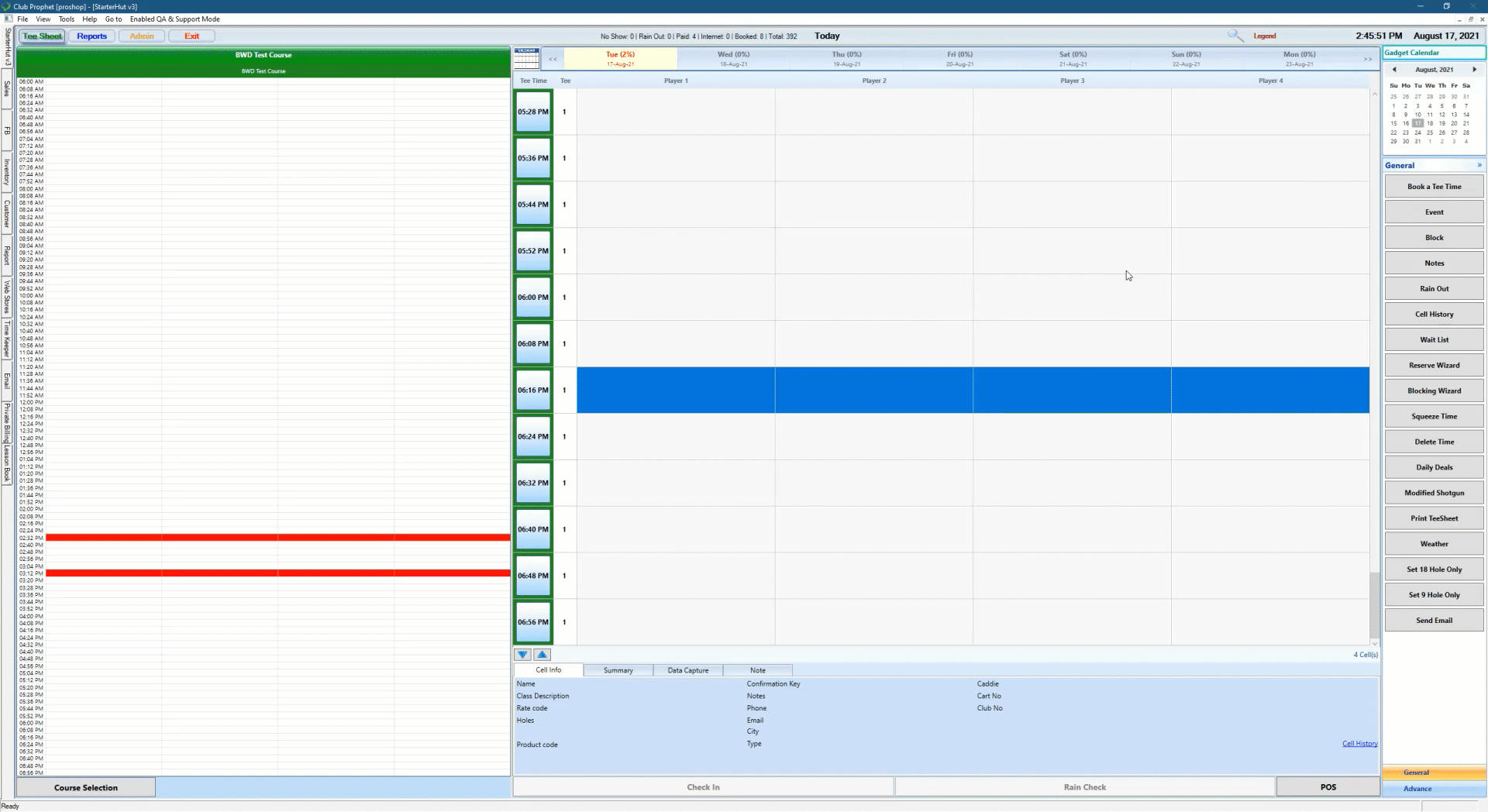Click the red bar at 02:32 PM
The image size is (1488, 812).
tap(277, 537)
